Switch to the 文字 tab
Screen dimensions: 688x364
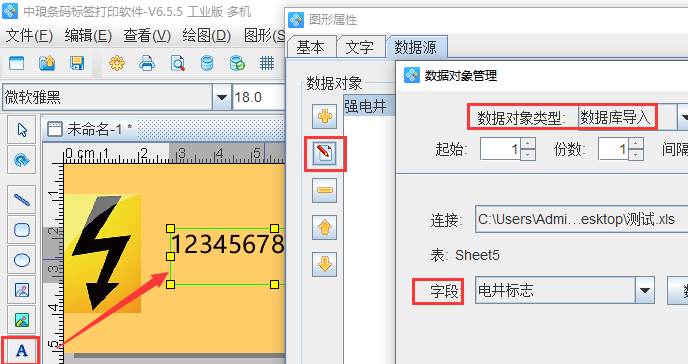(x=360, y=47)
